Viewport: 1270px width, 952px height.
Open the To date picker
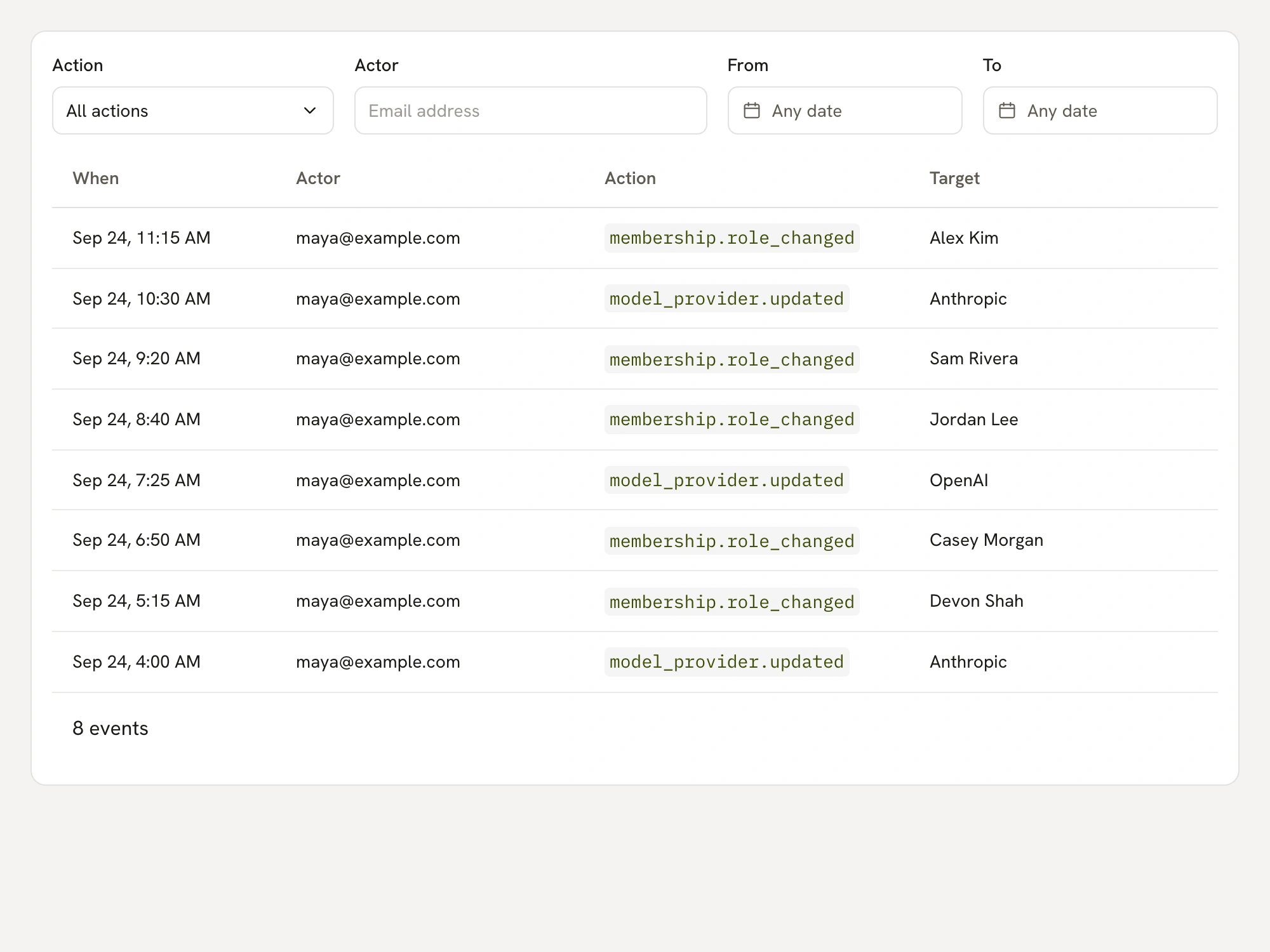(1100, 110)
